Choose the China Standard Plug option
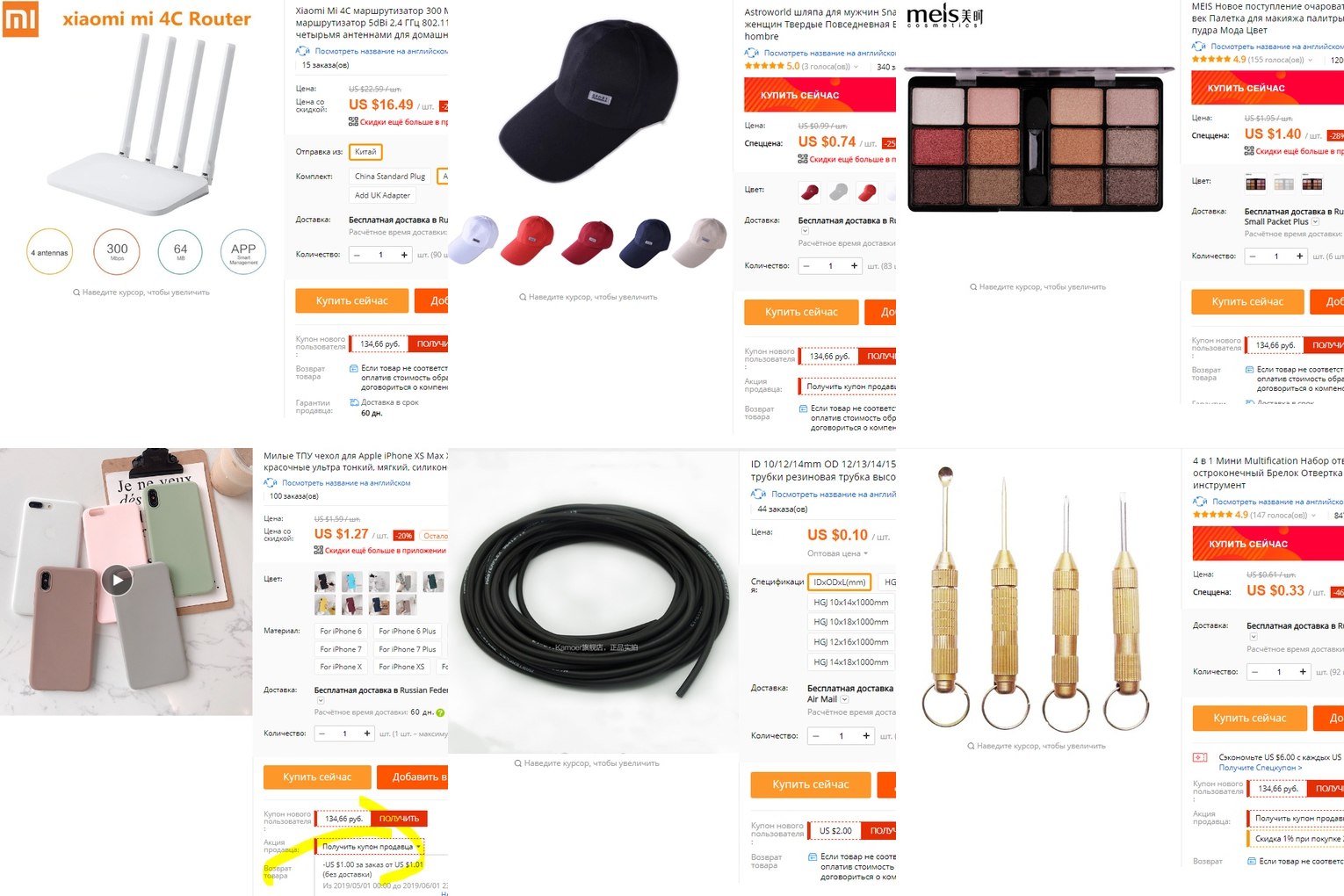The image size is (1344, 896). [390, 176]
